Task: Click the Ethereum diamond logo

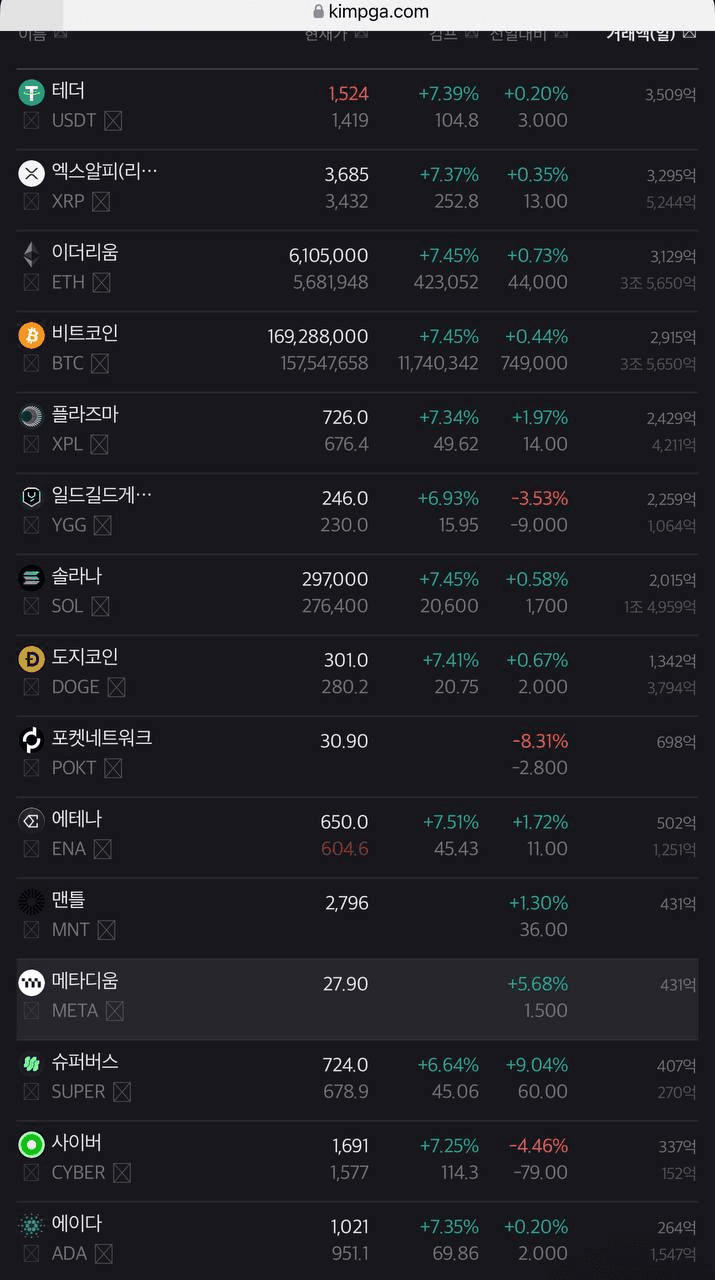Action: point(32,254)
